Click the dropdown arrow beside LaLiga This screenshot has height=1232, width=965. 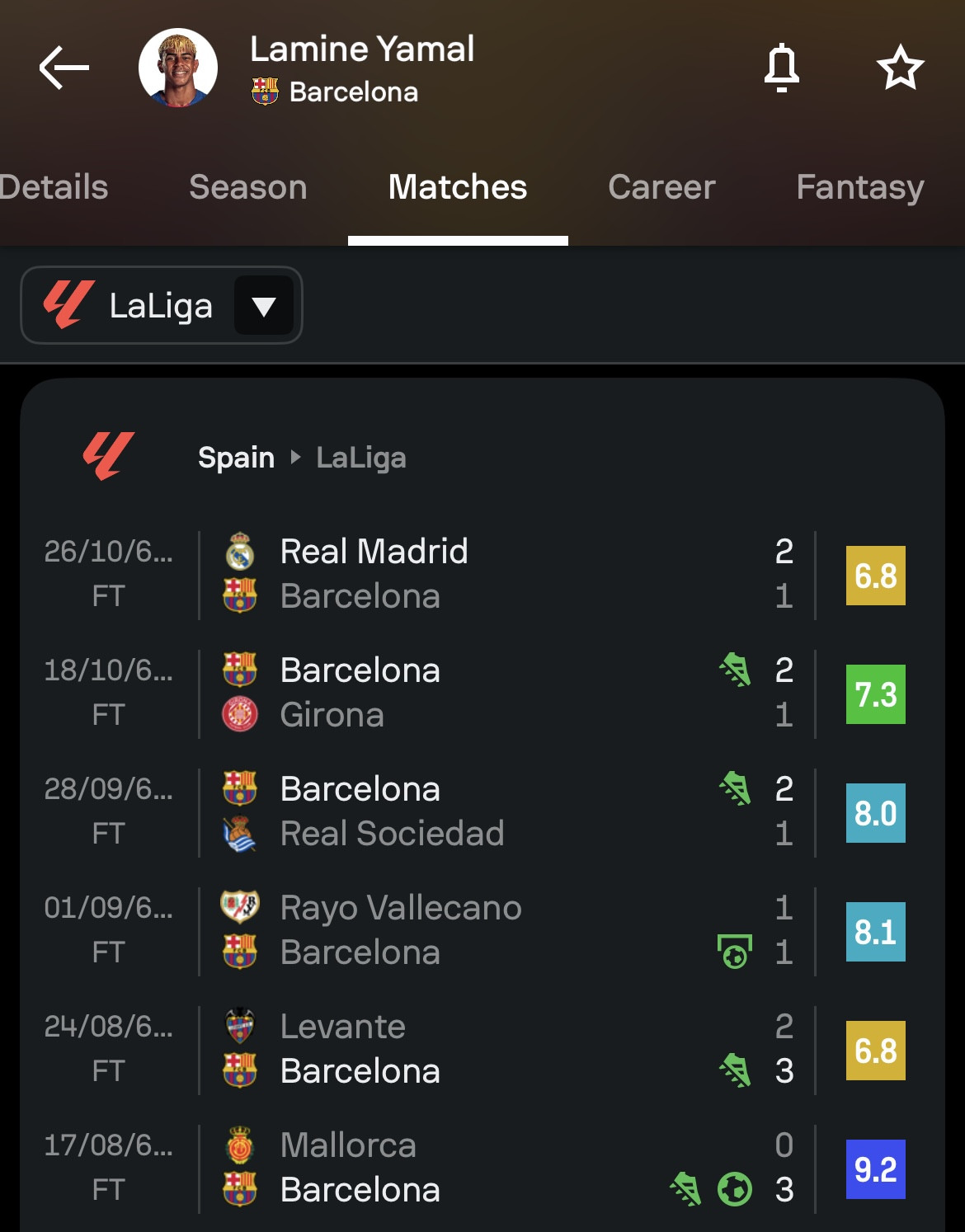pos(264,306)
